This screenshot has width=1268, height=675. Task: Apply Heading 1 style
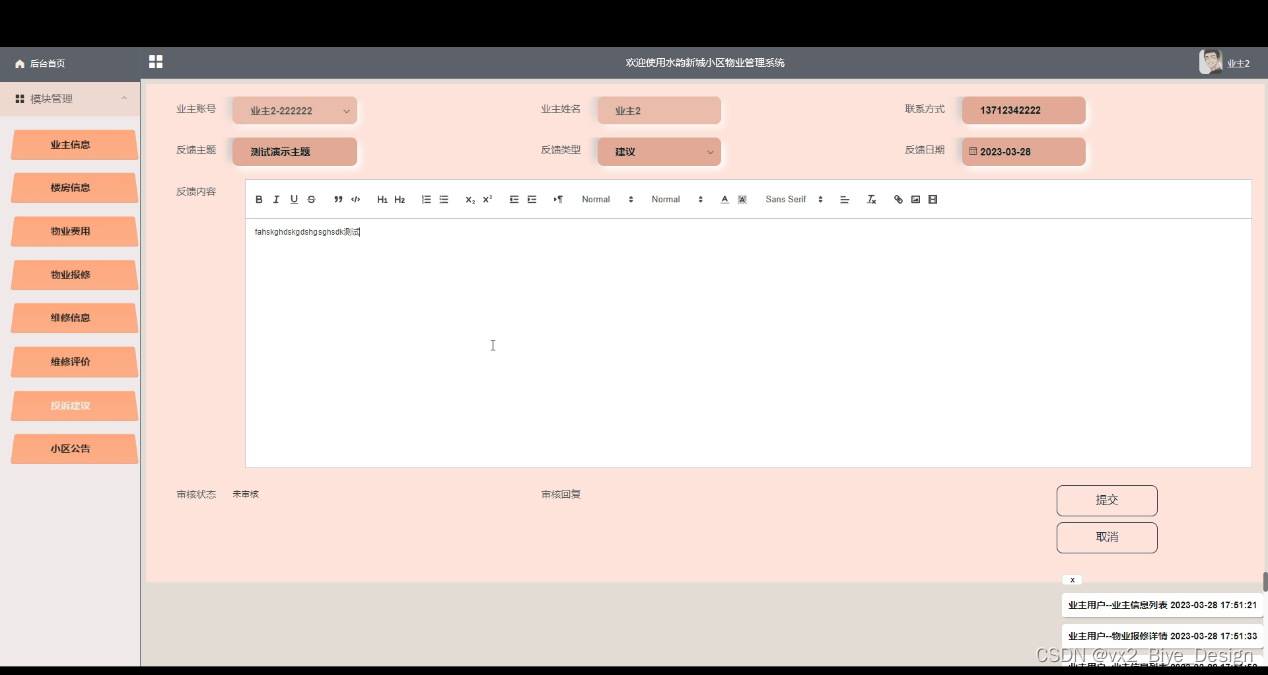(x=382, y=200)
